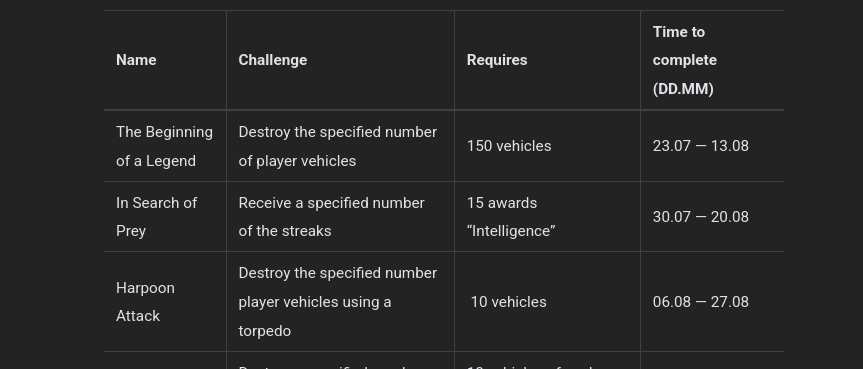Click the Challenge column header
Image resolution: width=863 pixels, height=369 pixels.
(x=272, y=60)
